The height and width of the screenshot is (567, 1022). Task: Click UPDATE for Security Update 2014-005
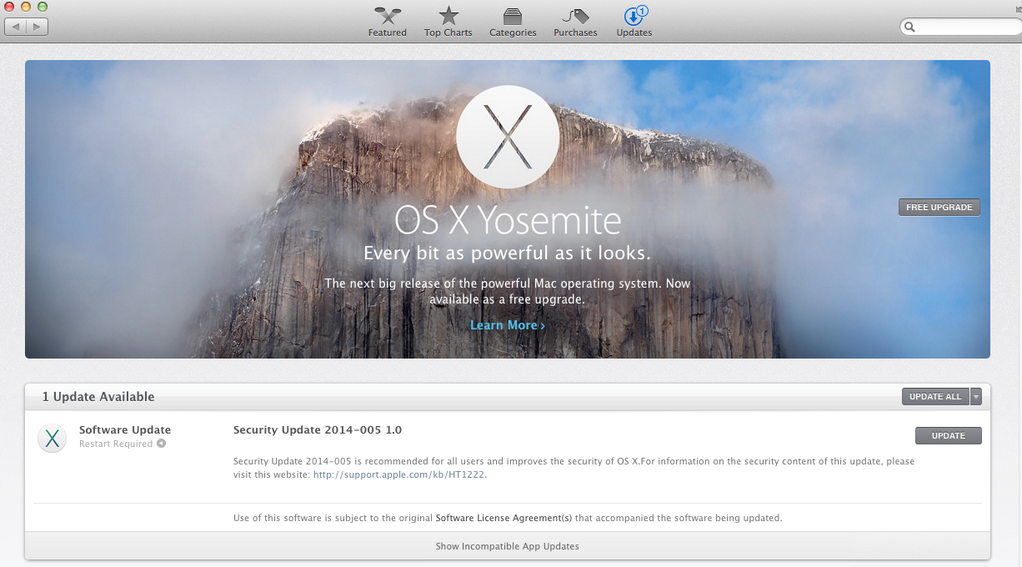pos(948,435)
